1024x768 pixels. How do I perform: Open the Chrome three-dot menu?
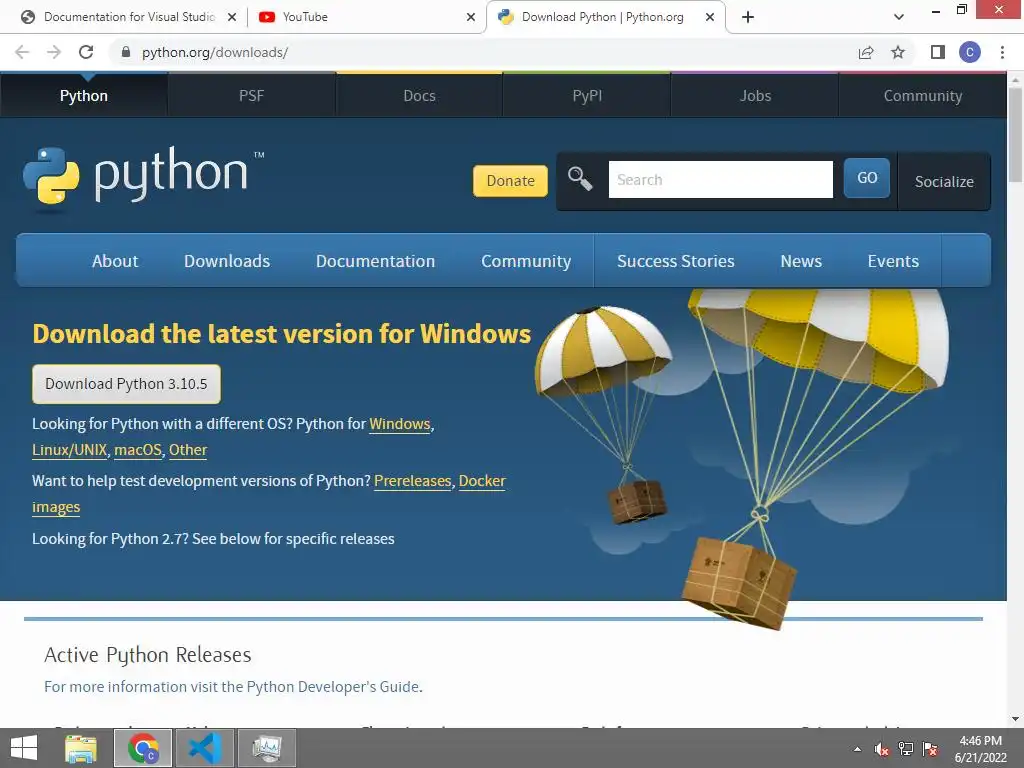[x=1002, y=52]
